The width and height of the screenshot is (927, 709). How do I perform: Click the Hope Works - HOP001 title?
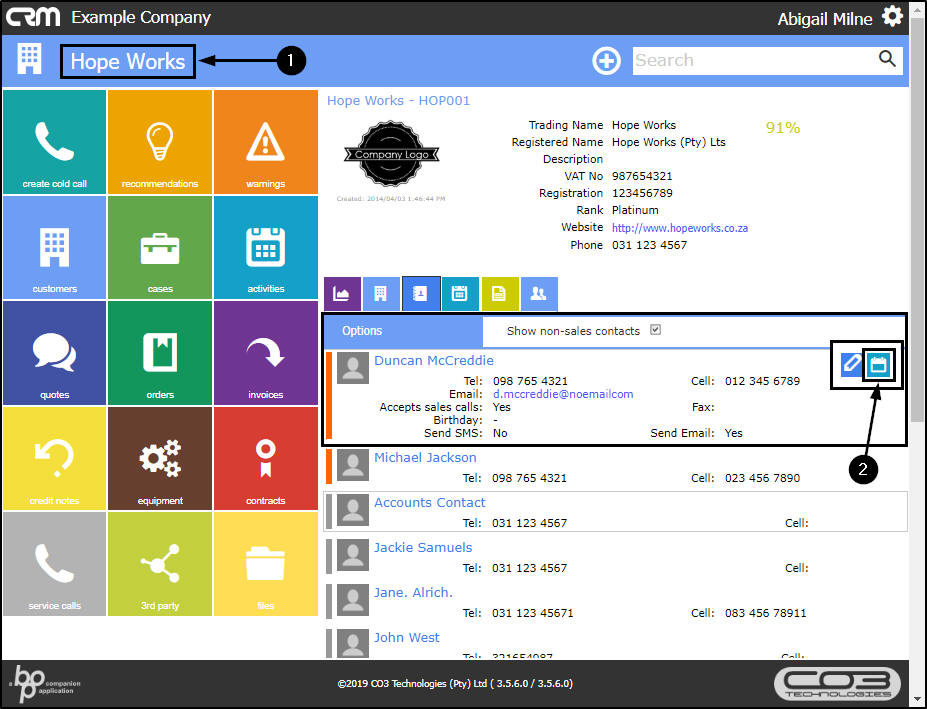(398, 101)
